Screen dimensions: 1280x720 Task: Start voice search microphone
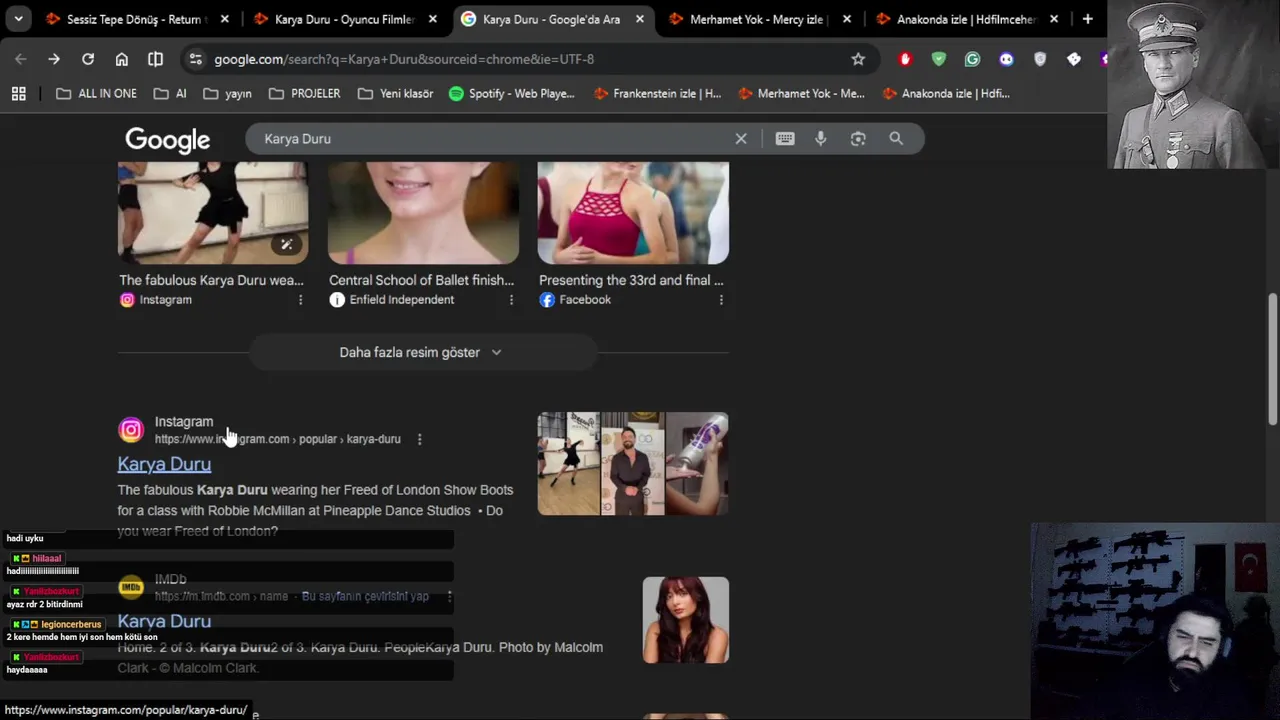click(821, 139)
